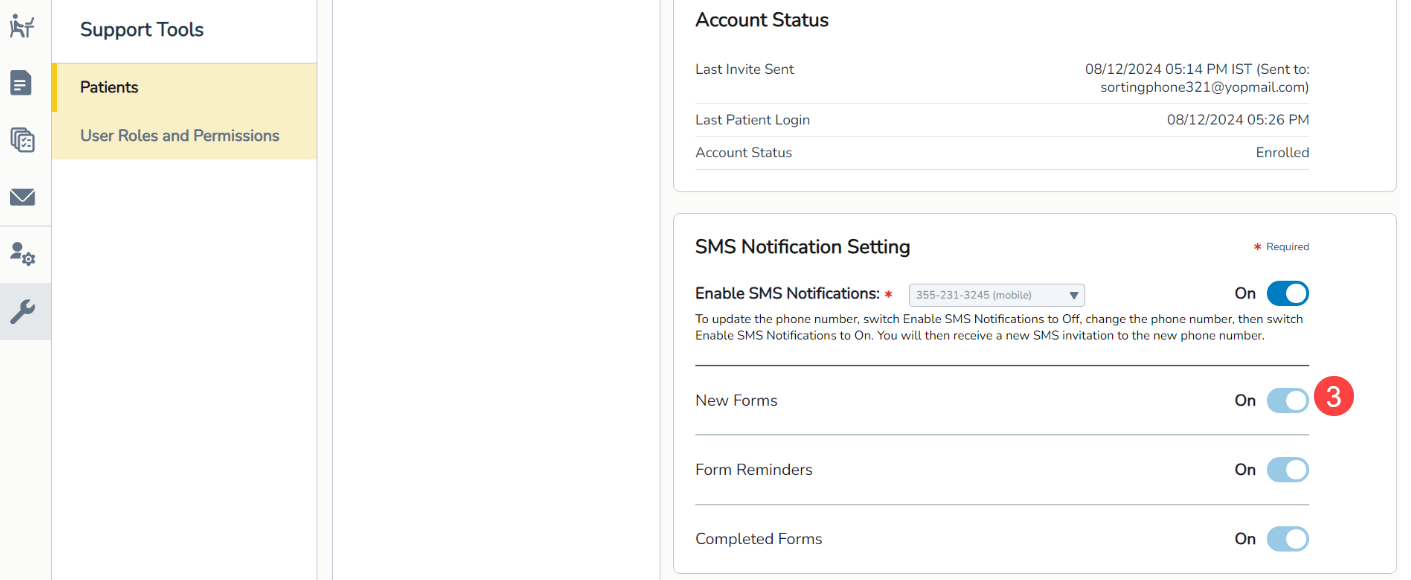Open the envelope messages icon
Viewport: 1411px width, 580px height.
pyautogui.click(x=22, y=197)
